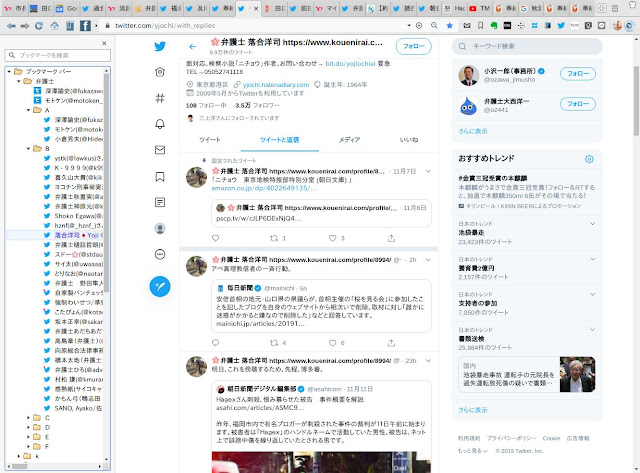Open プライバシーポリシー footer link

pyautogui.click(x=511, y=438)
